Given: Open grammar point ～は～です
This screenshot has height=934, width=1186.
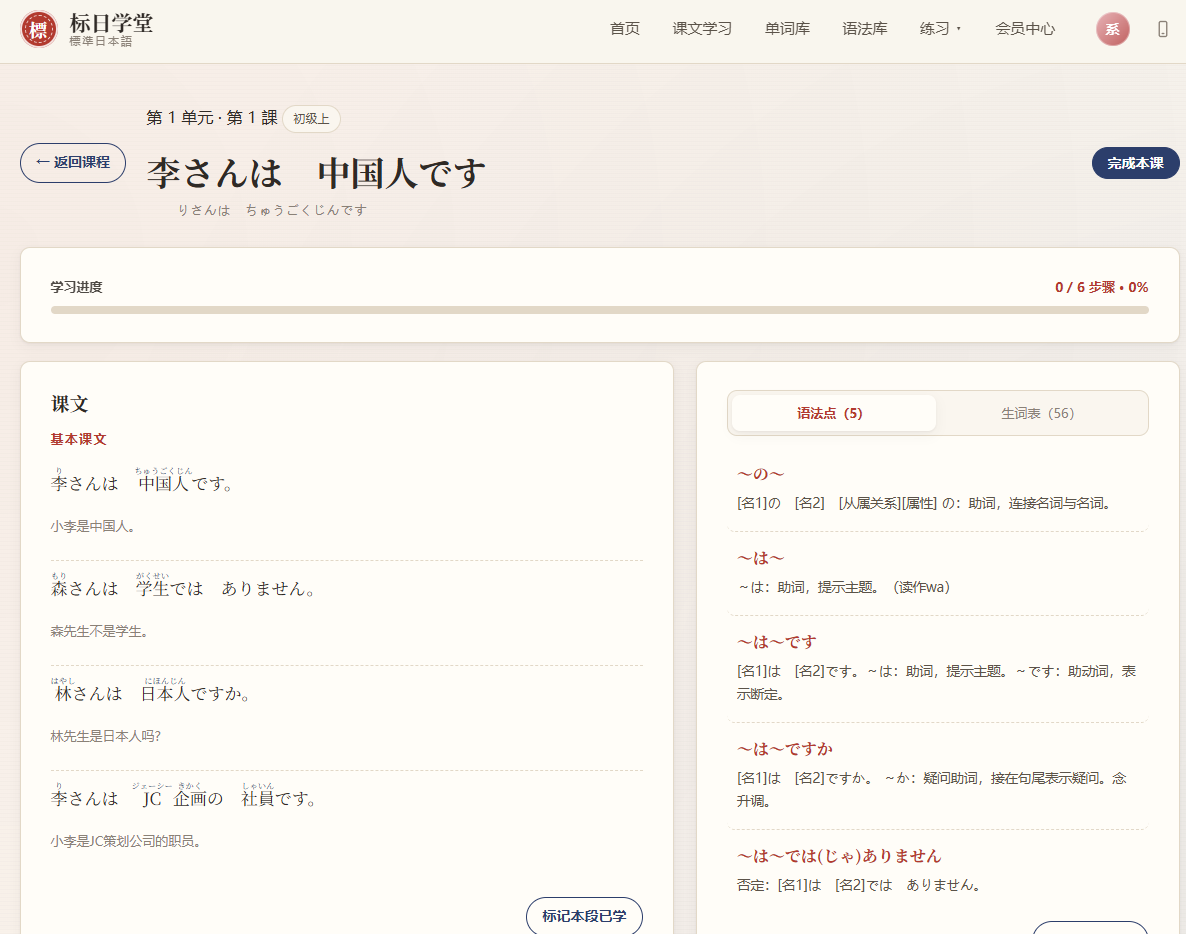Looking at the screenshot, I should (776, 642).
